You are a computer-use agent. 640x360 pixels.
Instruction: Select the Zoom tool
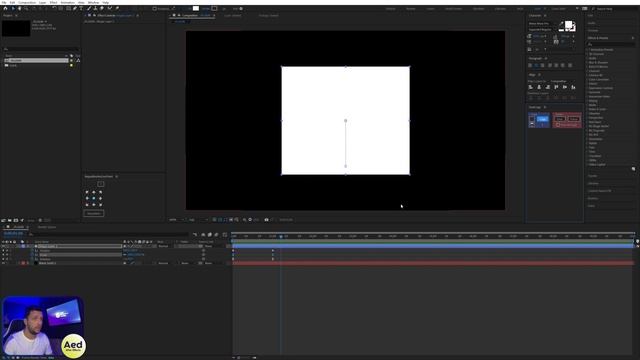[26, 8]
